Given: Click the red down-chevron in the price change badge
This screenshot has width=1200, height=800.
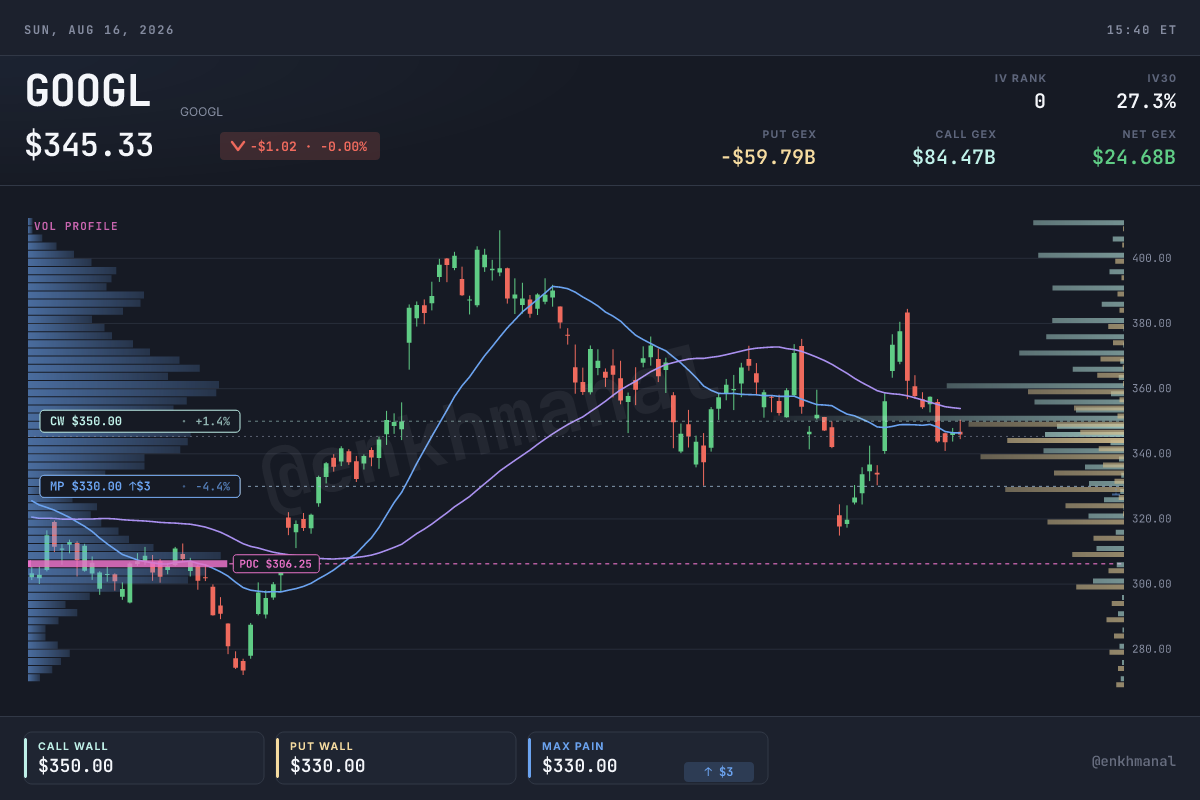Looking at the screenshot, I should 237,146.
